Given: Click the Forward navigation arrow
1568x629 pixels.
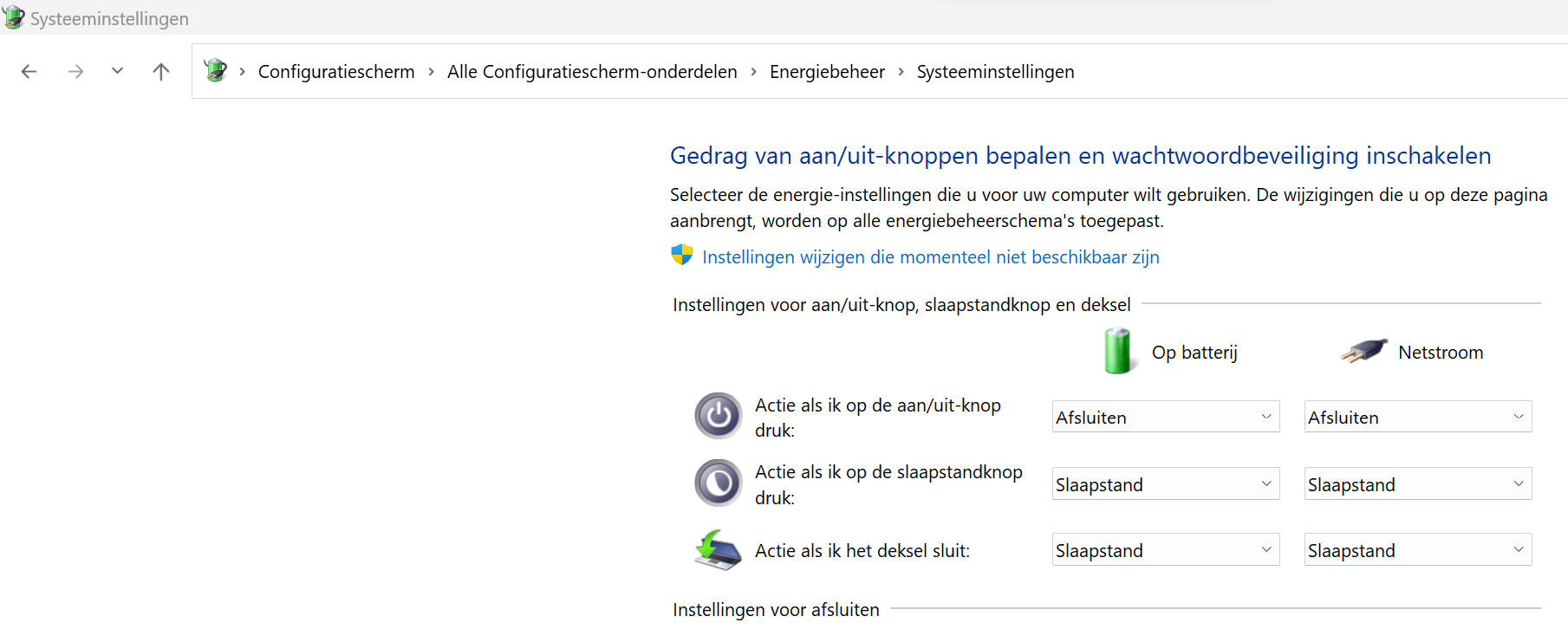Looking at the screenshot, I should coord(75,72).
